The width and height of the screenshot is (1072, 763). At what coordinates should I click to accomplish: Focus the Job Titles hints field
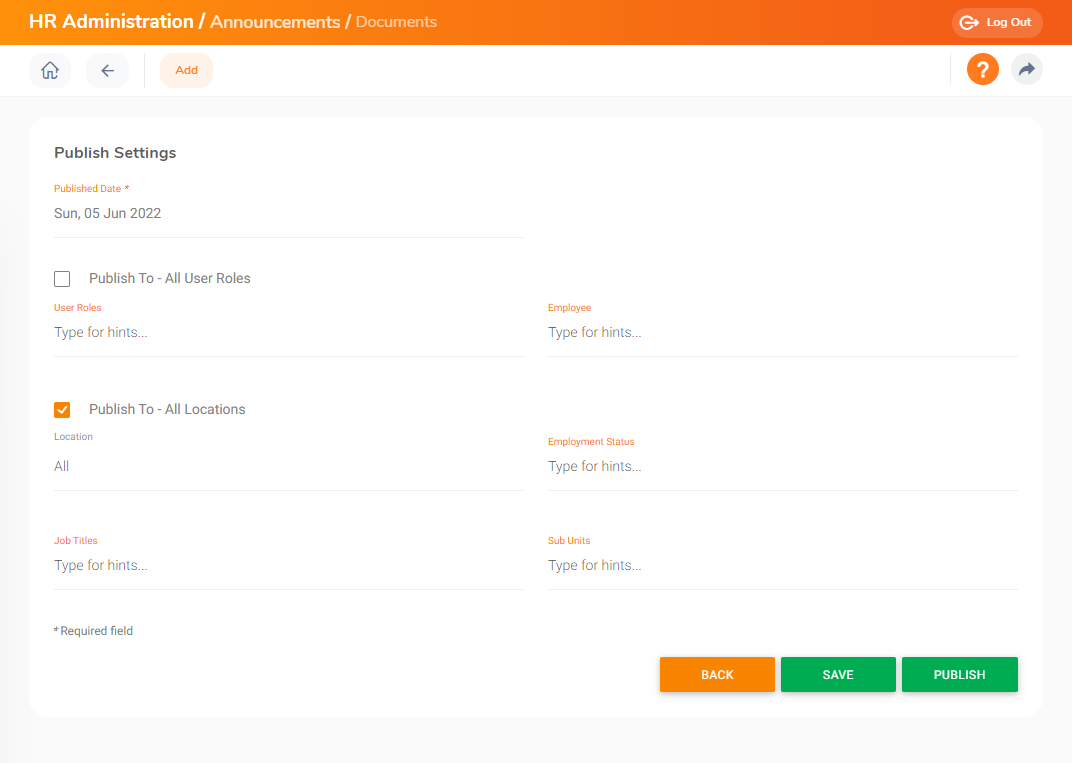click(x=289, y=565)
